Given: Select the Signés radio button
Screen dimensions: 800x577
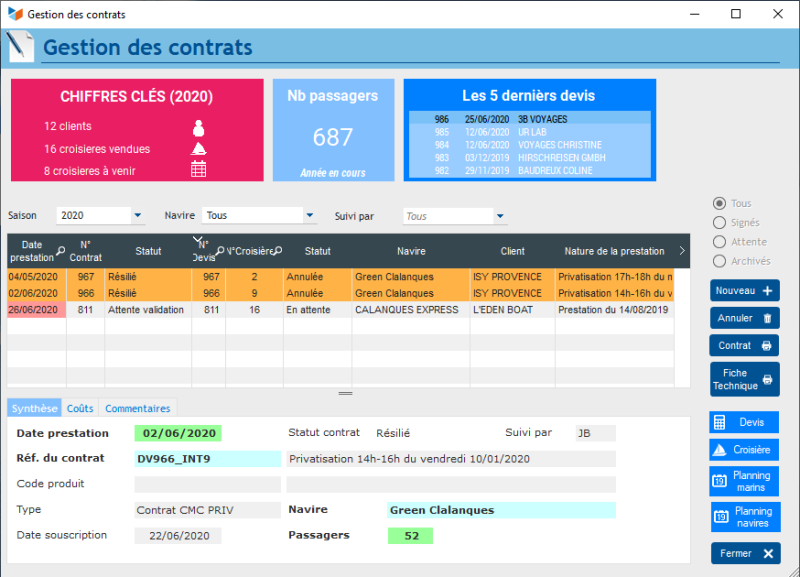Looking at the screenshot, I should tap(719, 223).
